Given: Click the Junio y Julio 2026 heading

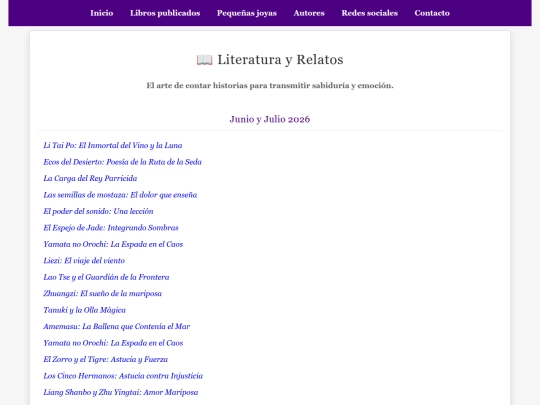Looking at the screenshot, I should (x=270, y=119).
